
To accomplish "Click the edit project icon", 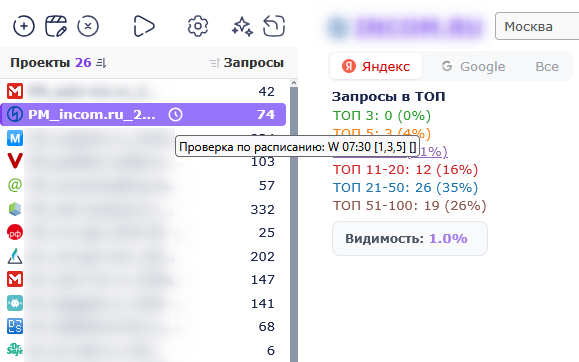I will point(56,26).
